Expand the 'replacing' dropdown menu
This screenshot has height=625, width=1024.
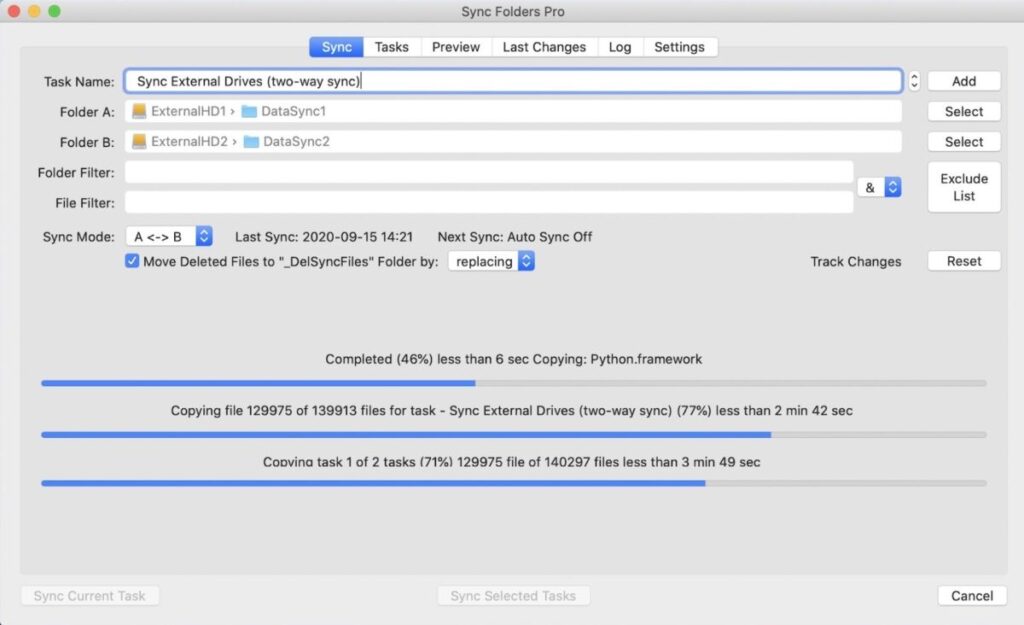[x=491, y=261]
